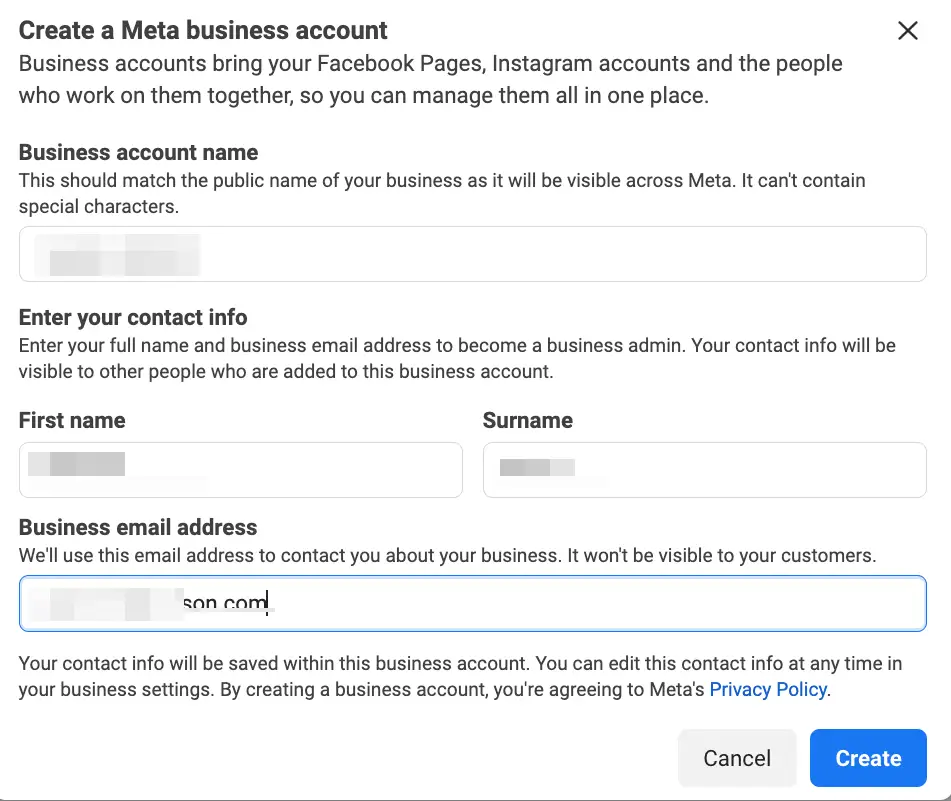This screenshot has height=801, width=951.
Task: Click the "Business email address" label
Action: (138, 527)
